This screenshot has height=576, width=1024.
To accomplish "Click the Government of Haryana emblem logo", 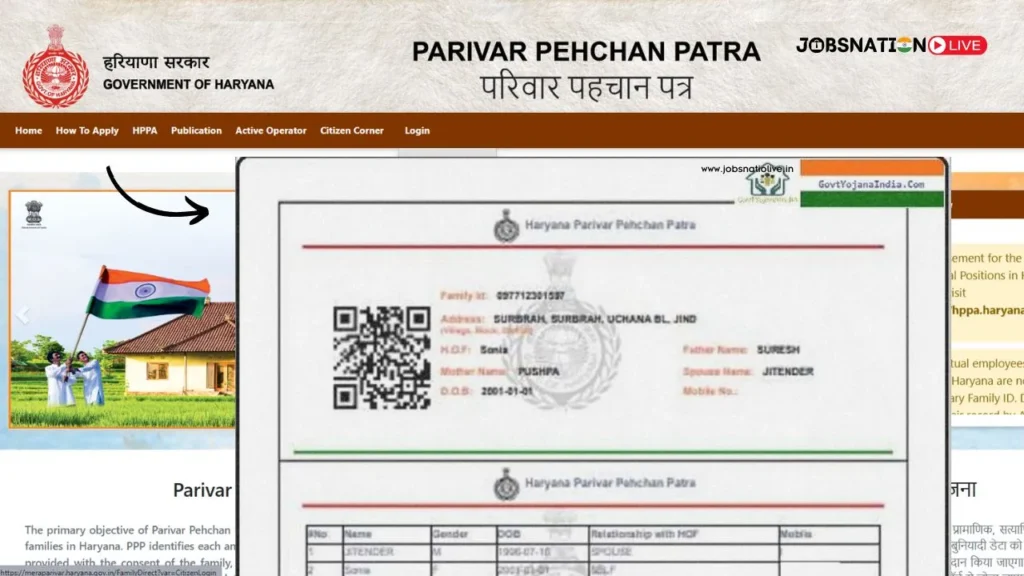I will coord(56,66).
